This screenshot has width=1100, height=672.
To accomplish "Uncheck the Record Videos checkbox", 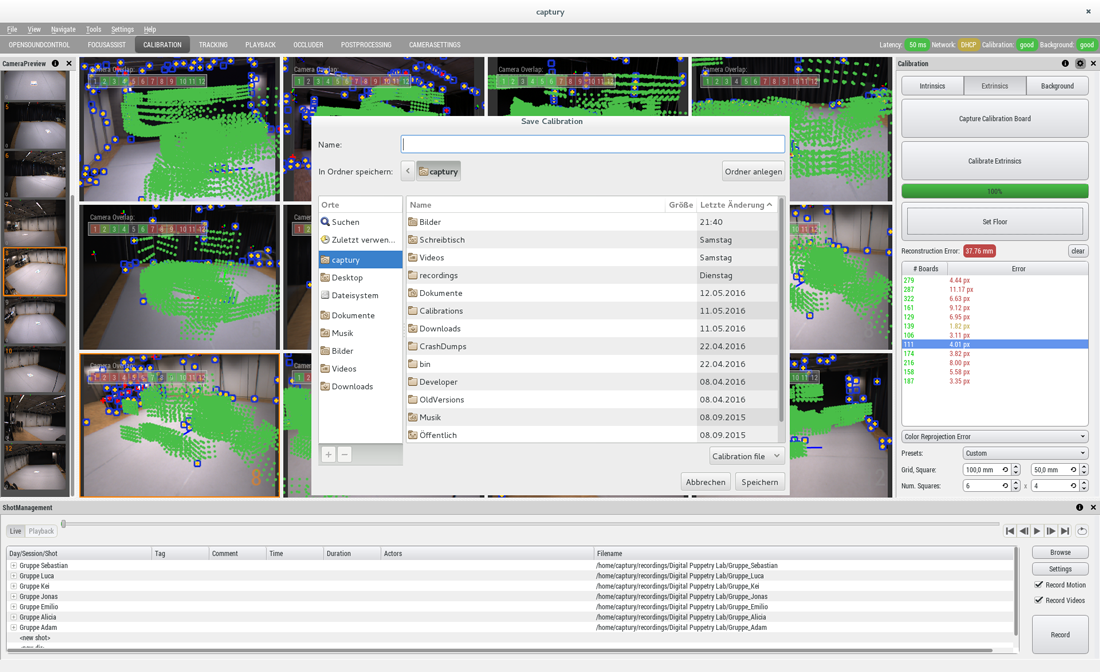I will [1039, 600].
